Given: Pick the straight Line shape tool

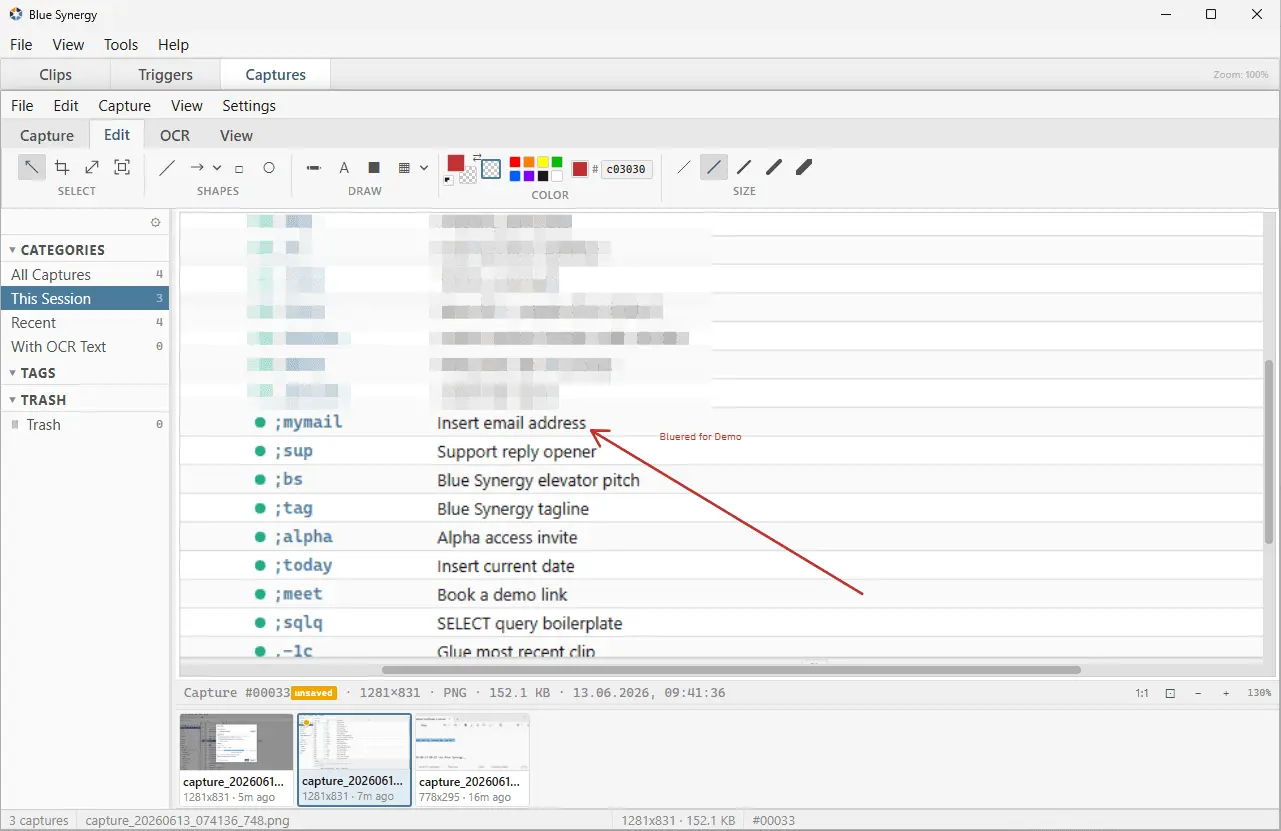Looking at the screenshot, I should click(167, 168).
